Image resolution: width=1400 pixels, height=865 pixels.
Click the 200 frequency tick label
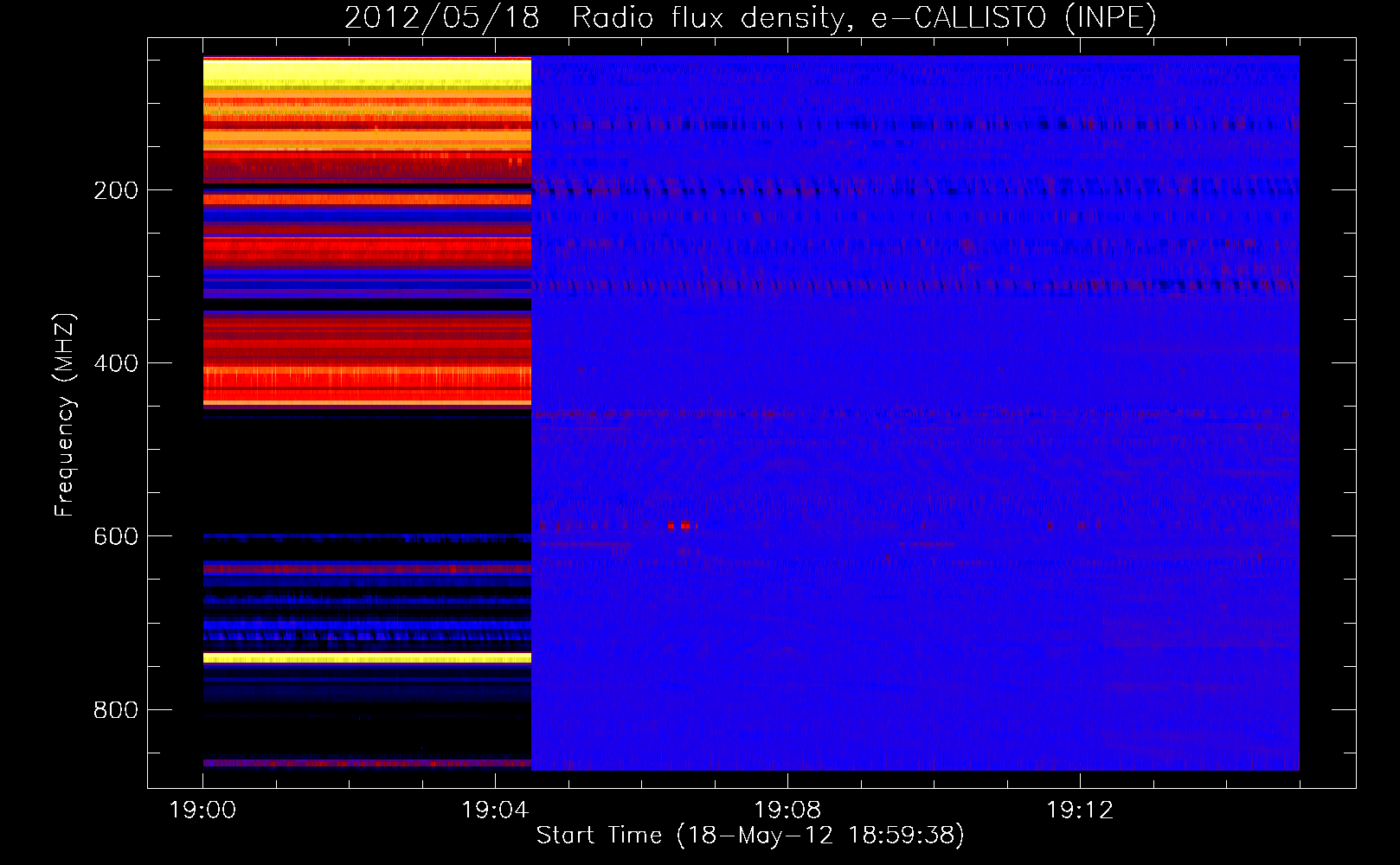tap(116, 190)
